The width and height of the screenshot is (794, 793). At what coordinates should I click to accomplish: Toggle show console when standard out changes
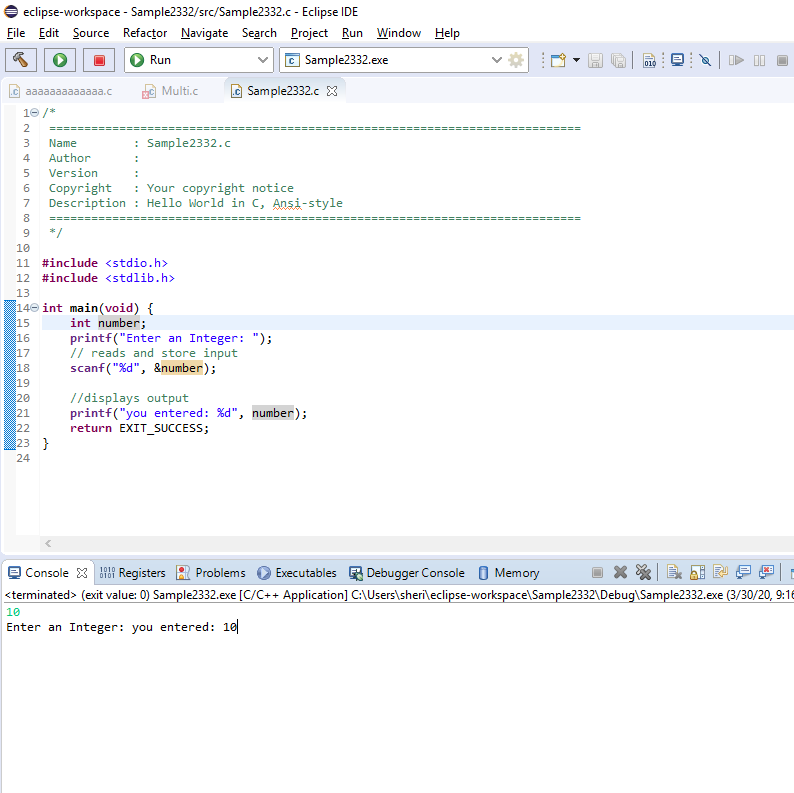point(743,573)
